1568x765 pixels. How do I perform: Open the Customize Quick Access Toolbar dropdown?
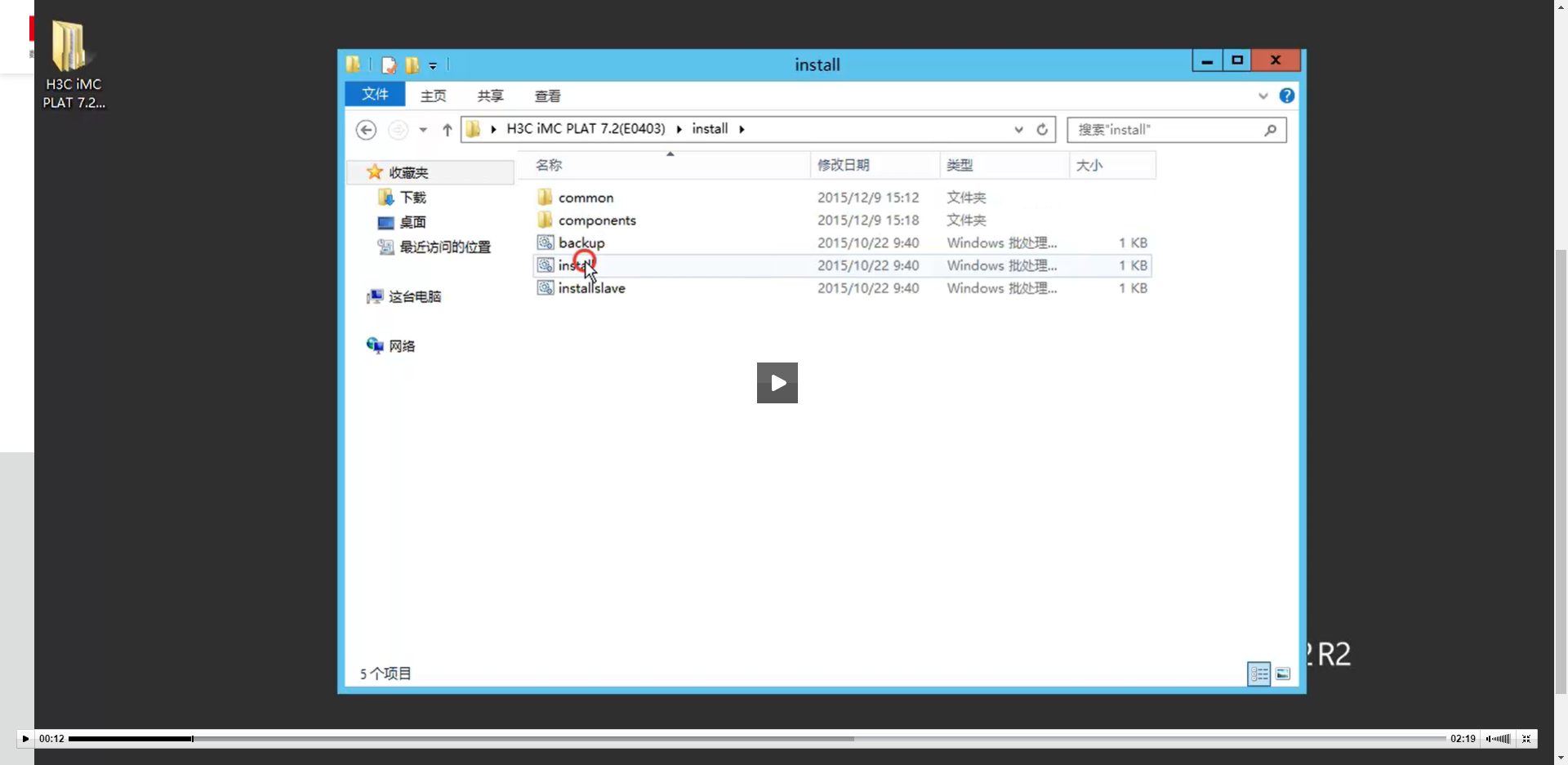[x=433, y=65]
